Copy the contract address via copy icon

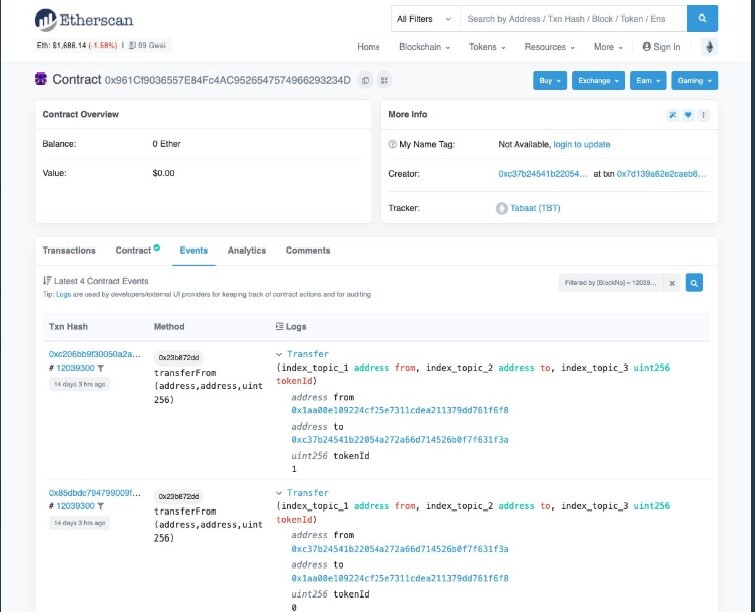pyautogui.click(x=365, y=80)
